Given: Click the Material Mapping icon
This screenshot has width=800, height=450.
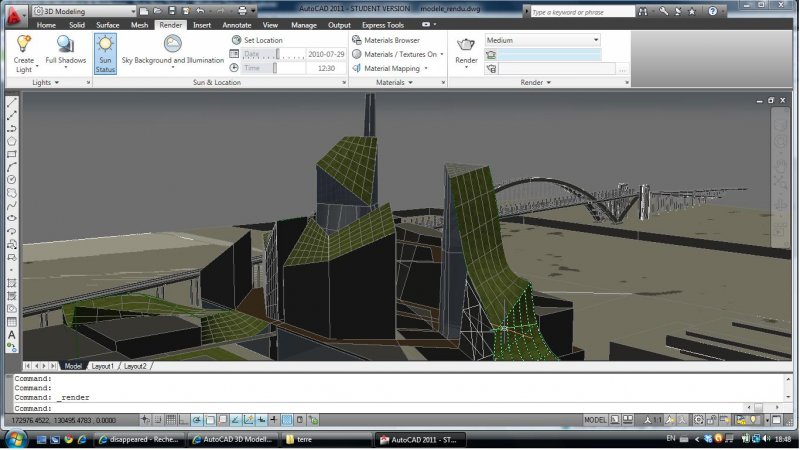Looking at the screenshot, I should tap(357, 68).
